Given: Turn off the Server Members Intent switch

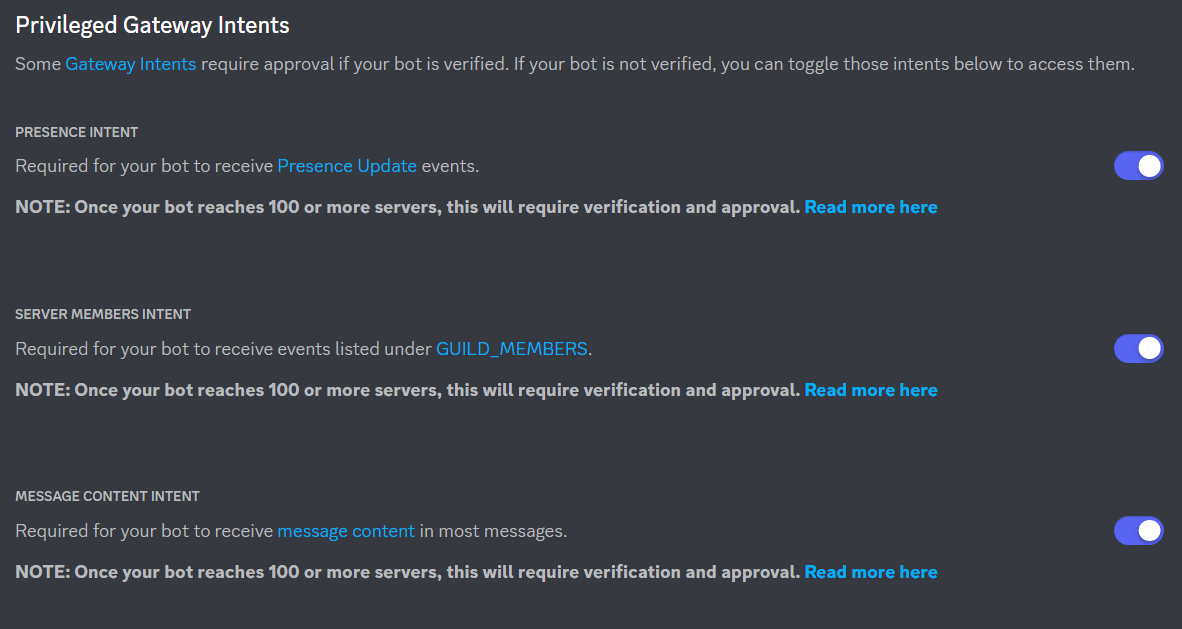Looking at the screenshot, I should click(1138, 348).
